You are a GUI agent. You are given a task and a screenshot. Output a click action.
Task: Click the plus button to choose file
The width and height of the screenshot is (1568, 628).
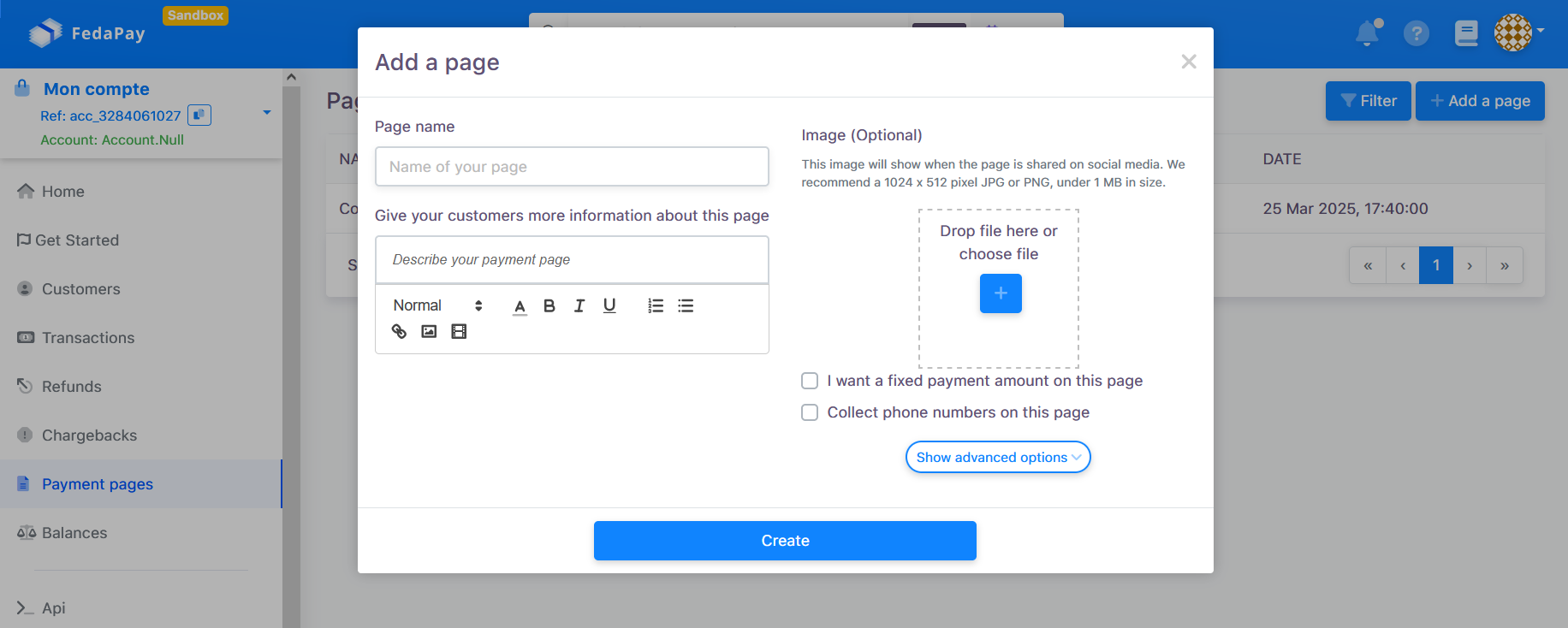pyautogui.click(x=1001, y=293)
